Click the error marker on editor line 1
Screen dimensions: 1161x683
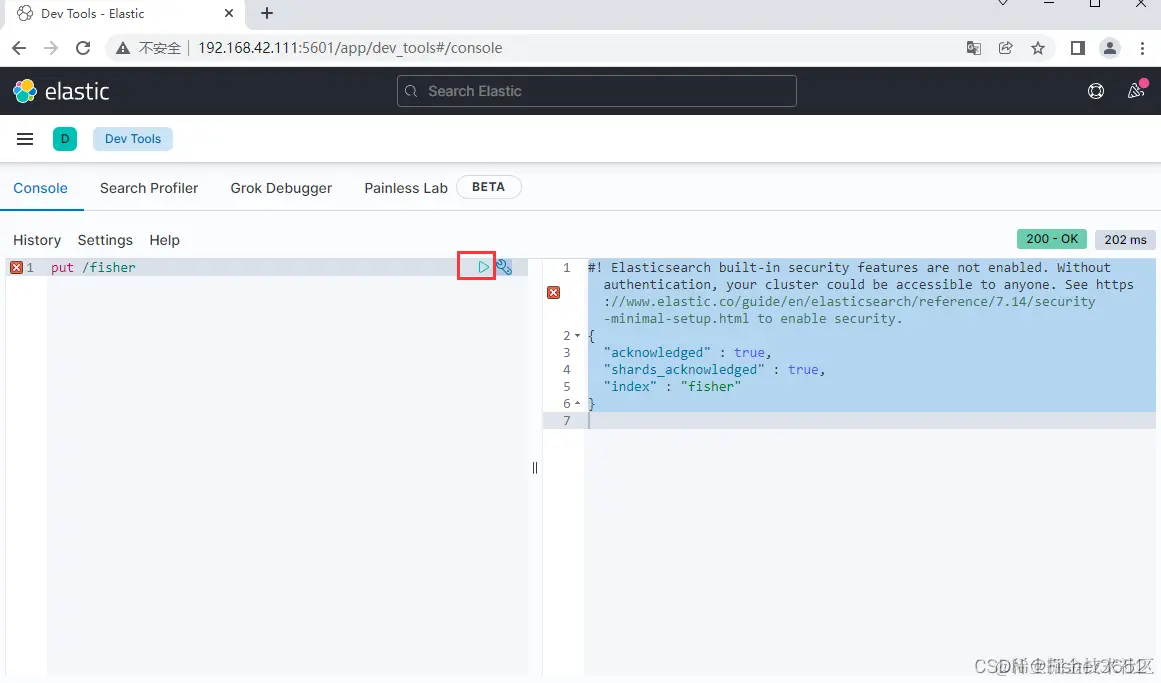click(16, 267)
